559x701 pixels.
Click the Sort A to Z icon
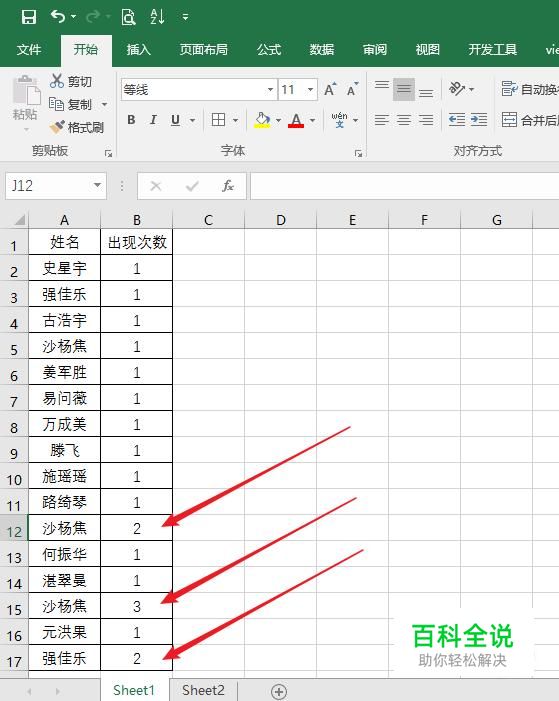[157, 17]
